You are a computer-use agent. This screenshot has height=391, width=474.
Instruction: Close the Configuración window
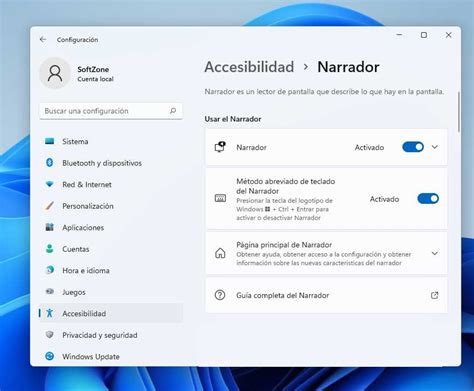449,35
